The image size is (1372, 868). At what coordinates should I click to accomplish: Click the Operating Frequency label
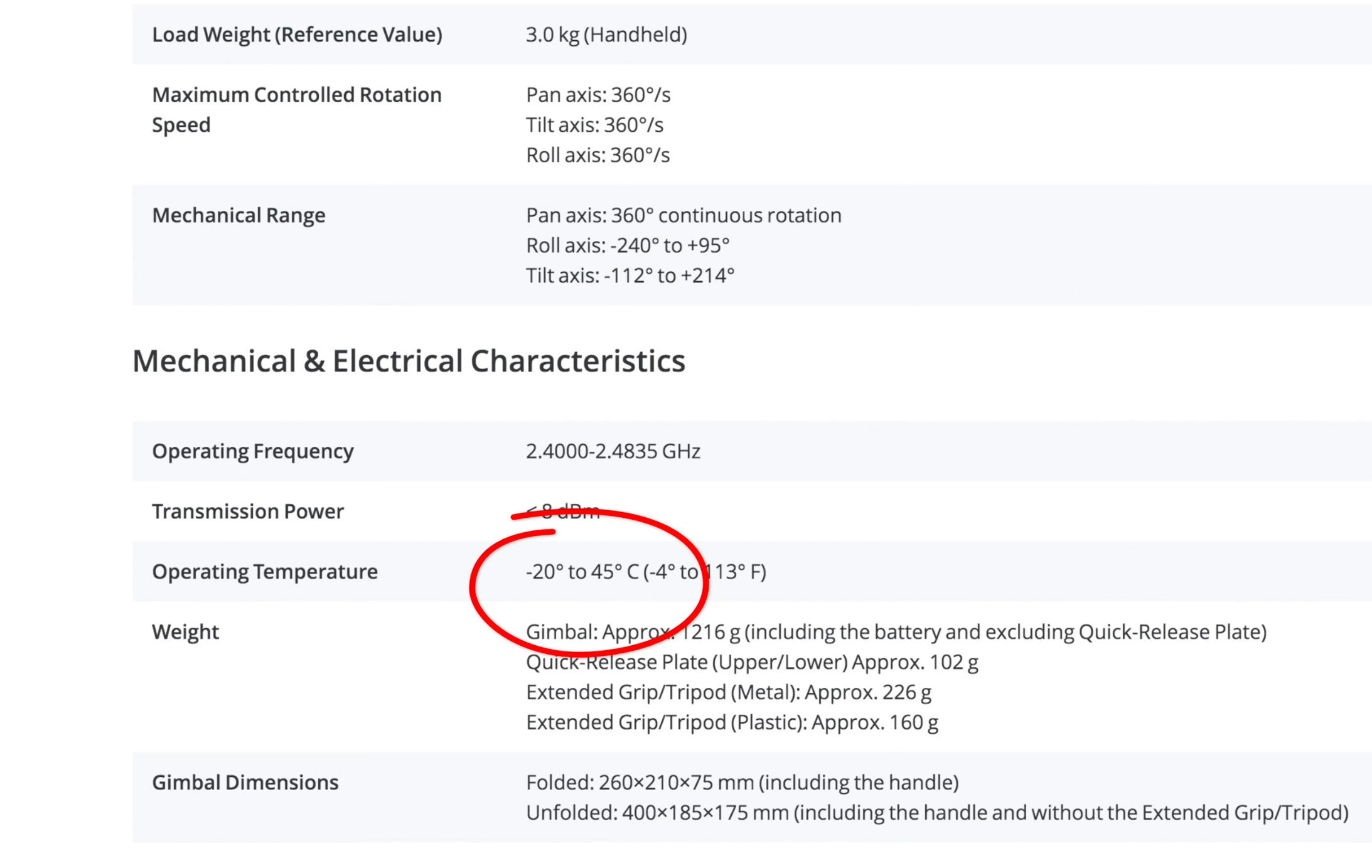pyautogui.click(x=253, y=451)
